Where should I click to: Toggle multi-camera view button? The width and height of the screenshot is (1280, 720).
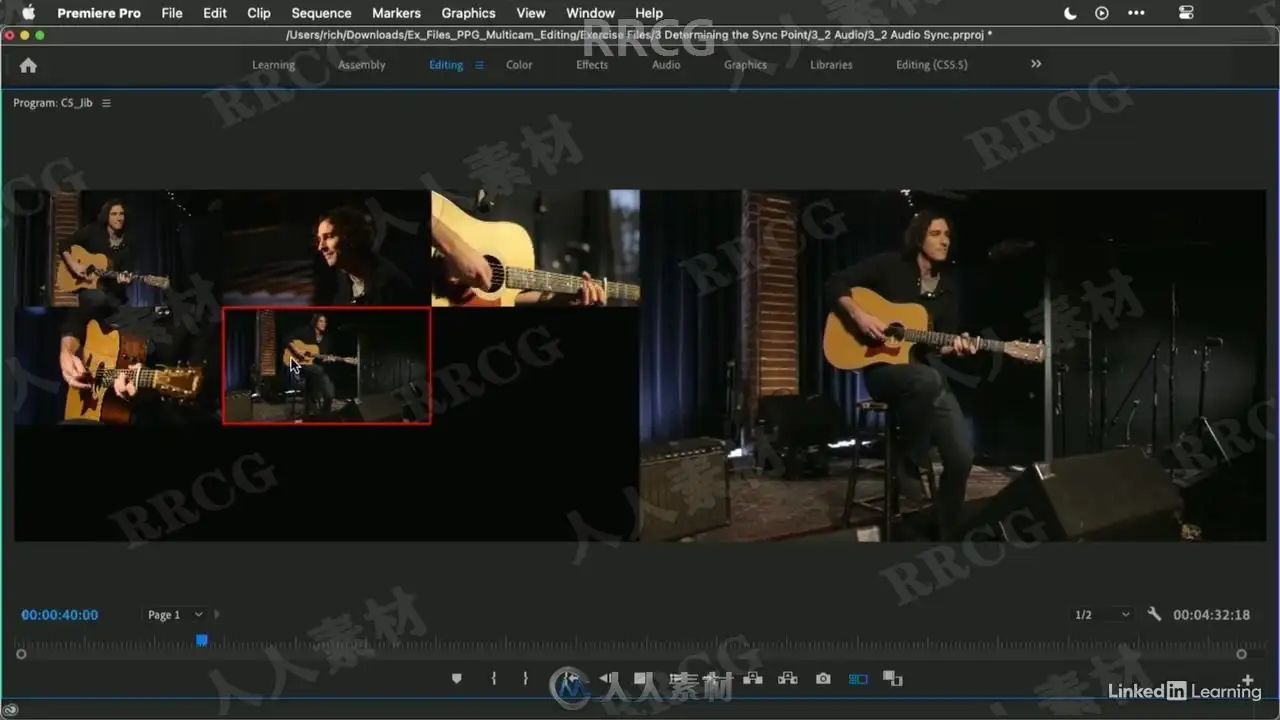pos(858,679)
